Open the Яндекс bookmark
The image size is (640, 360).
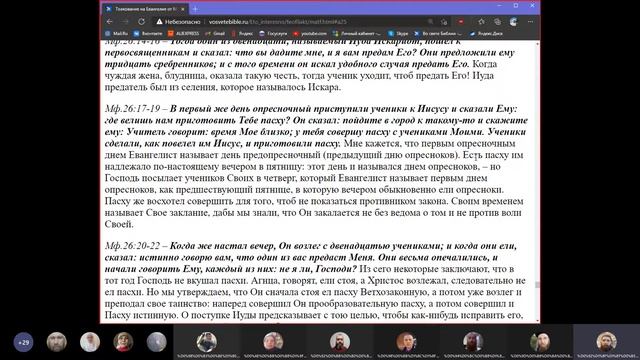[x=242, y=33]
